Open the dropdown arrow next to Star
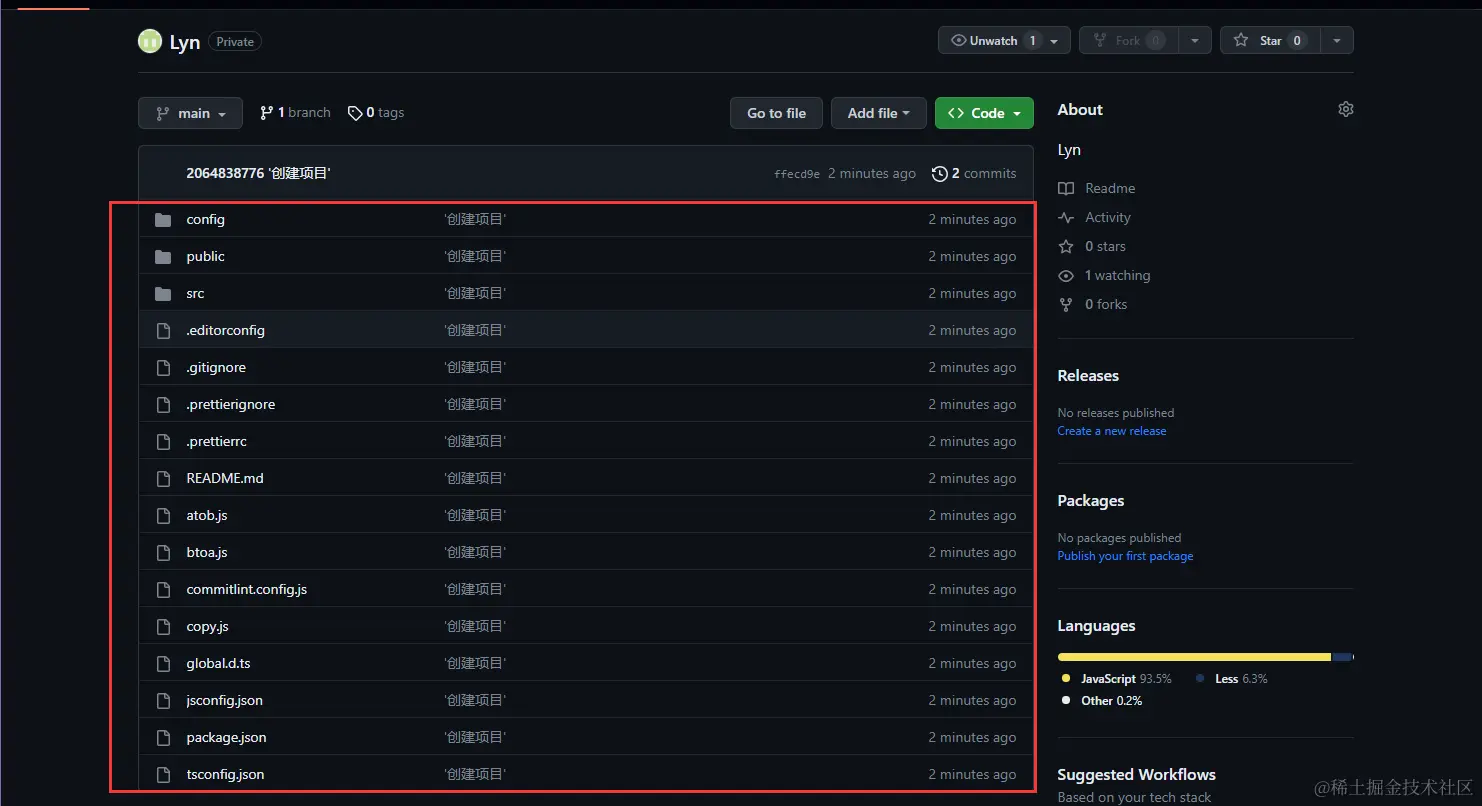Viewport: 1482px width, 806px height. (1337, 40)
